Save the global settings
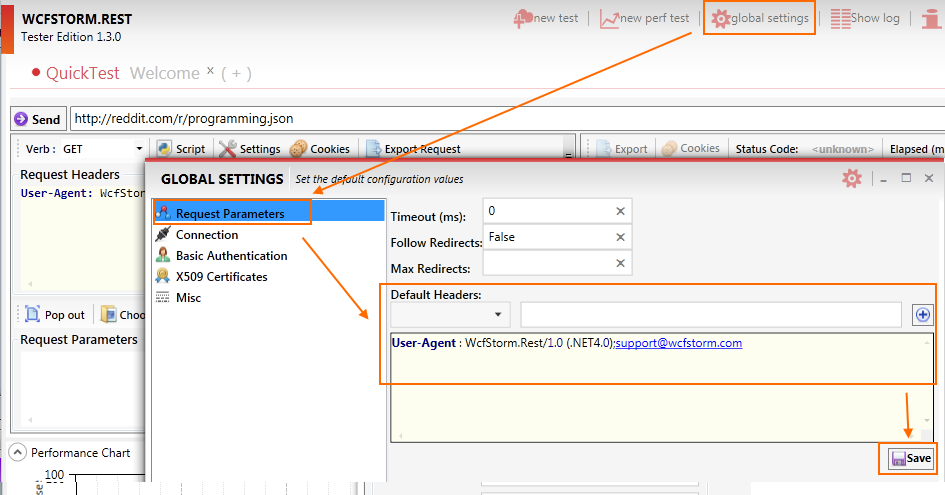This screenshot has width=945, height=495. 911,458
